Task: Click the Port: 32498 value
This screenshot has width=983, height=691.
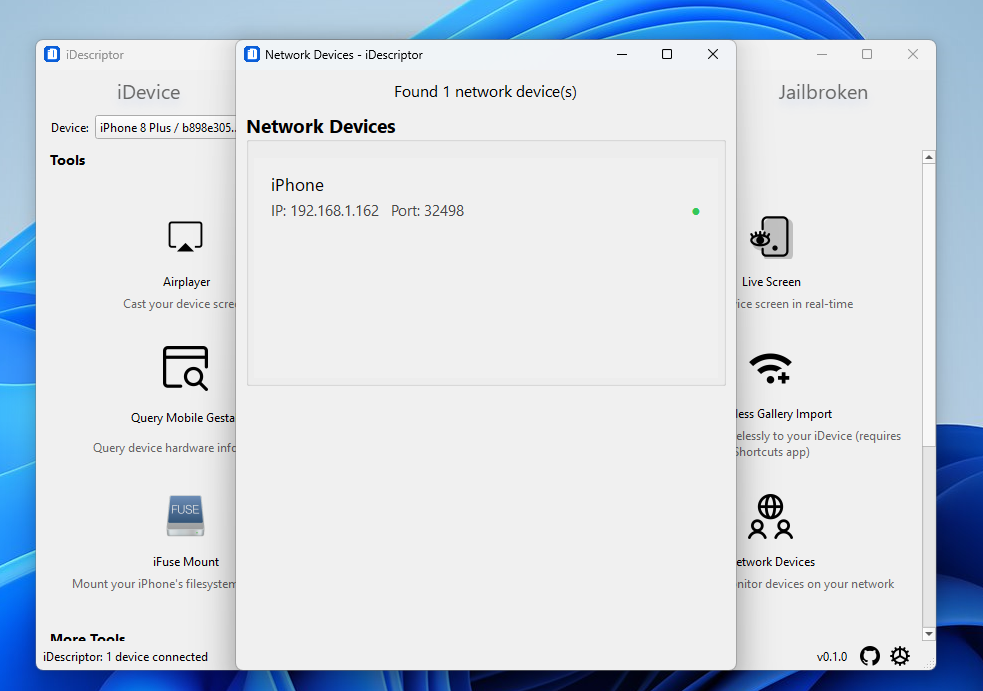Action: (x=428, y=211)
